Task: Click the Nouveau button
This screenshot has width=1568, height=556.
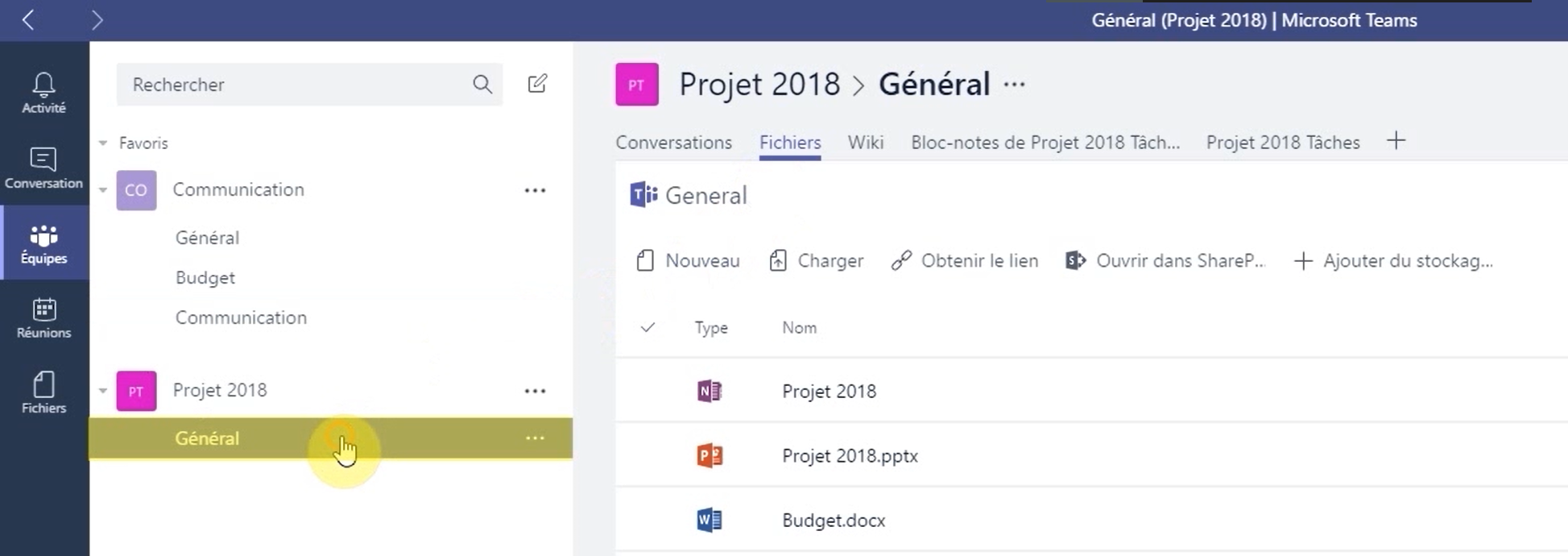Action: pyautogui.click(x=688, y=260)
